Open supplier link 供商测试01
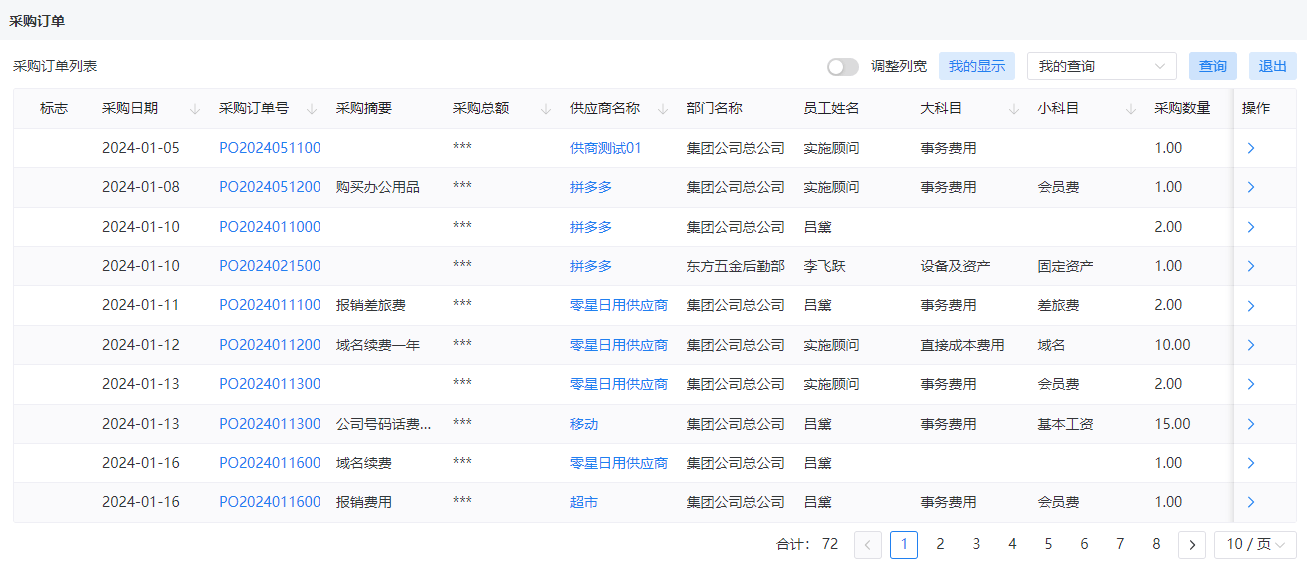This screenshot has width=1307, height=571. point(606,148)
